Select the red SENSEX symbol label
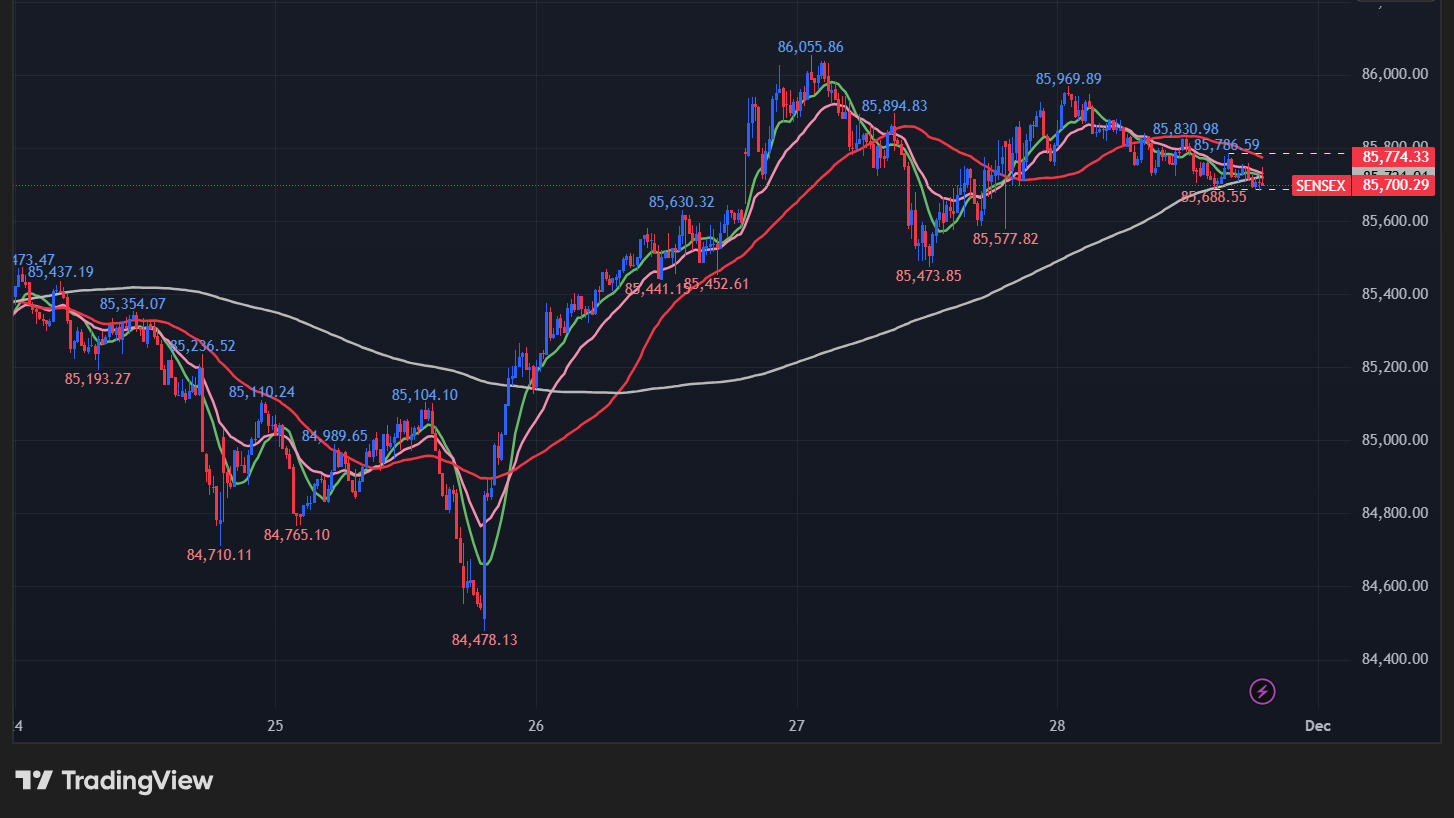 point(1320,185)
